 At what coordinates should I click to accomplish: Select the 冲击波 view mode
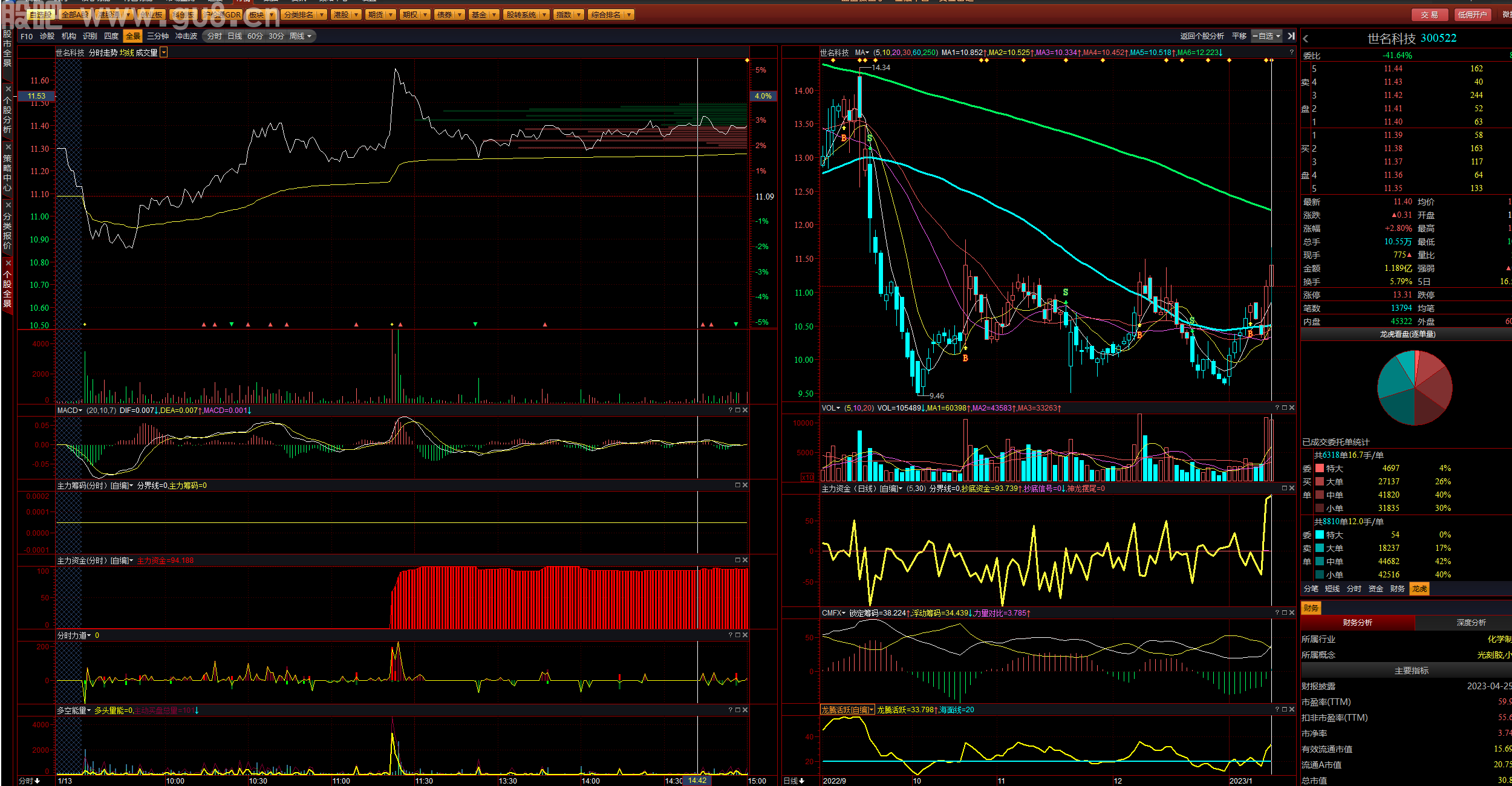pyautogui.click(x=186, y=36)
